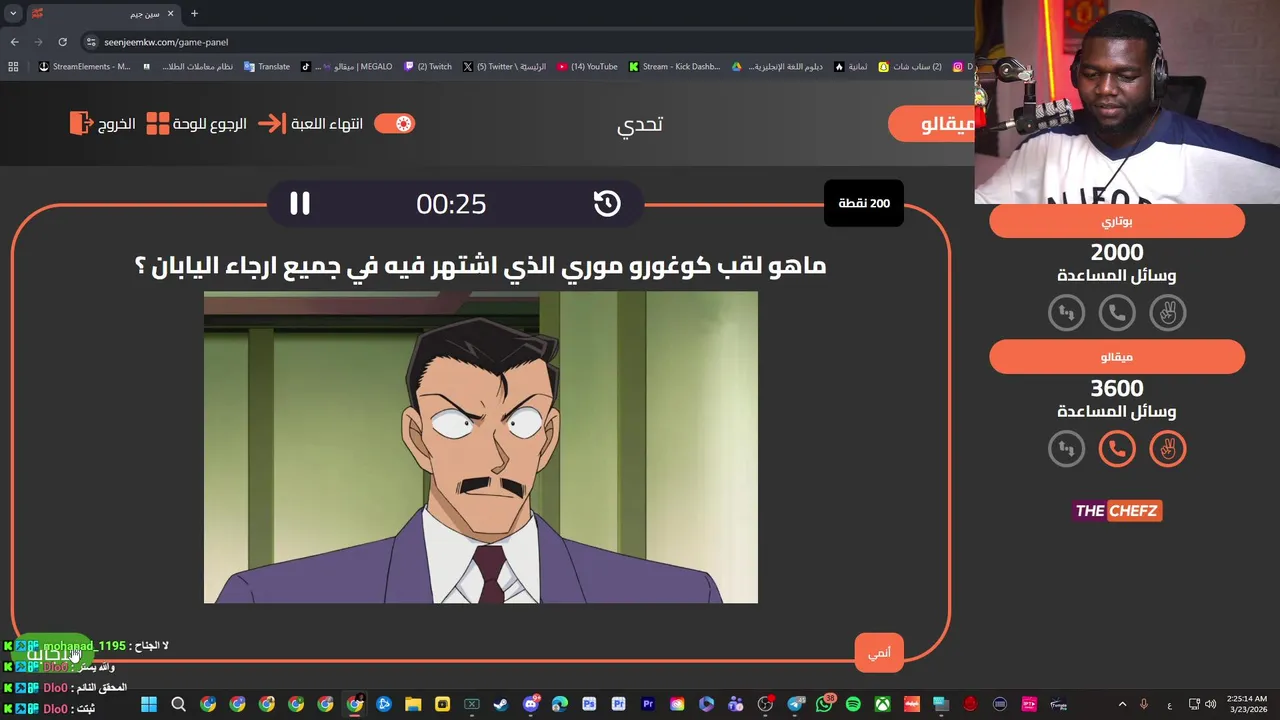Viewport: 1280px width, 720px height.
Task: Open Photoshop from the taskbar
Action: (589, 704)
